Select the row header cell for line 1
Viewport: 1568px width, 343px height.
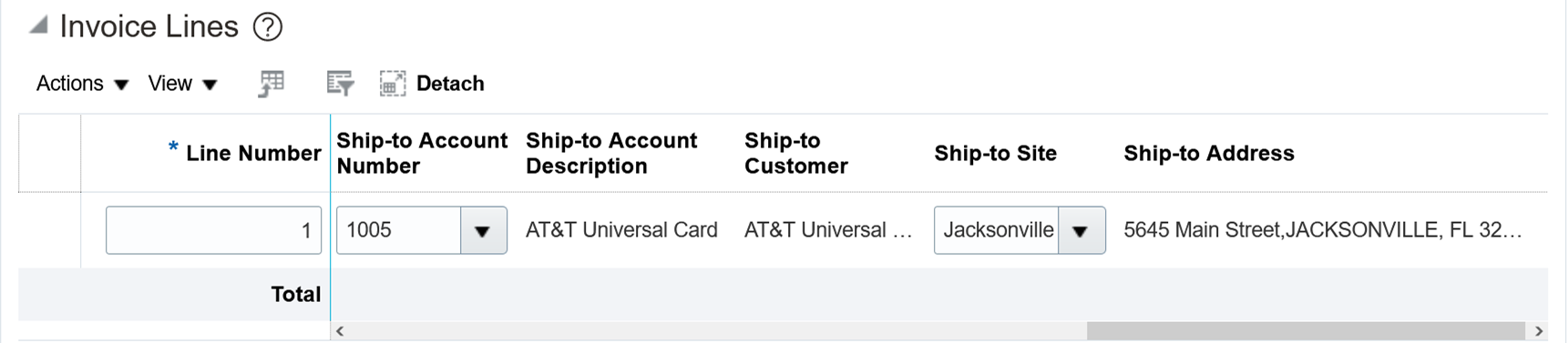(x=49, y=230)
